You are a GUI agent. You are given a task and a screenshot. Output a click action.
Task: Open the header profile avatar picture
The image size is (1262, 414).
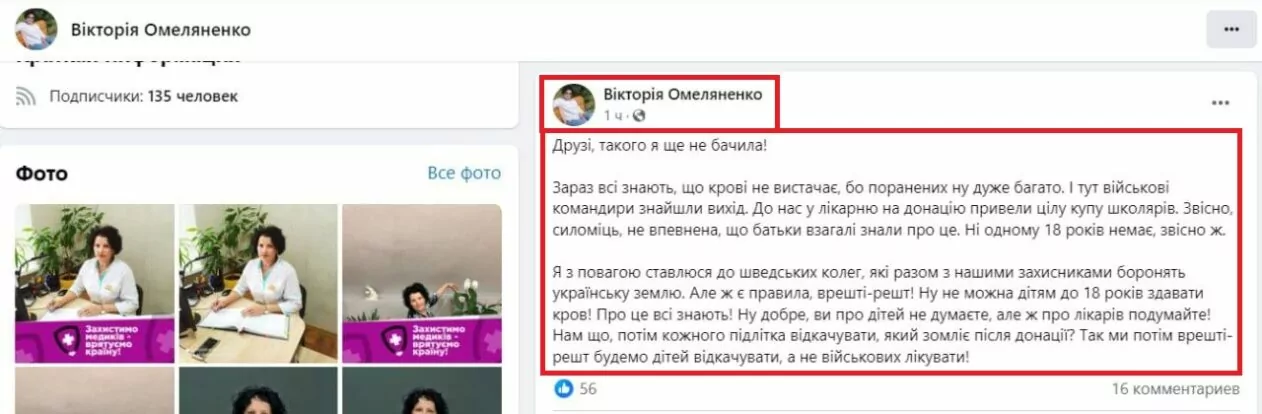(x=36, y=29)
